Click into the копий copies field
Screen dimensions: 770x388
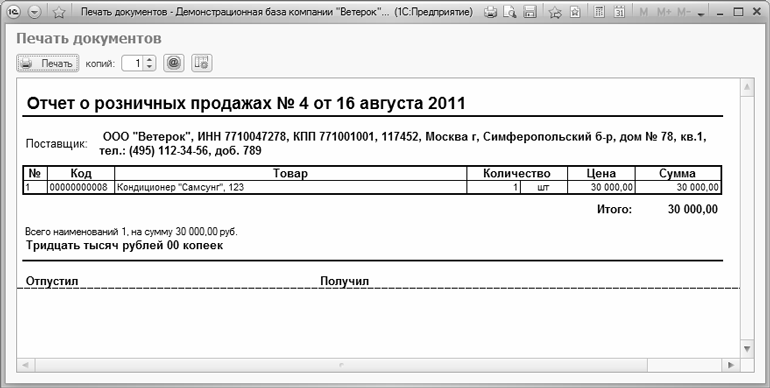133,63
